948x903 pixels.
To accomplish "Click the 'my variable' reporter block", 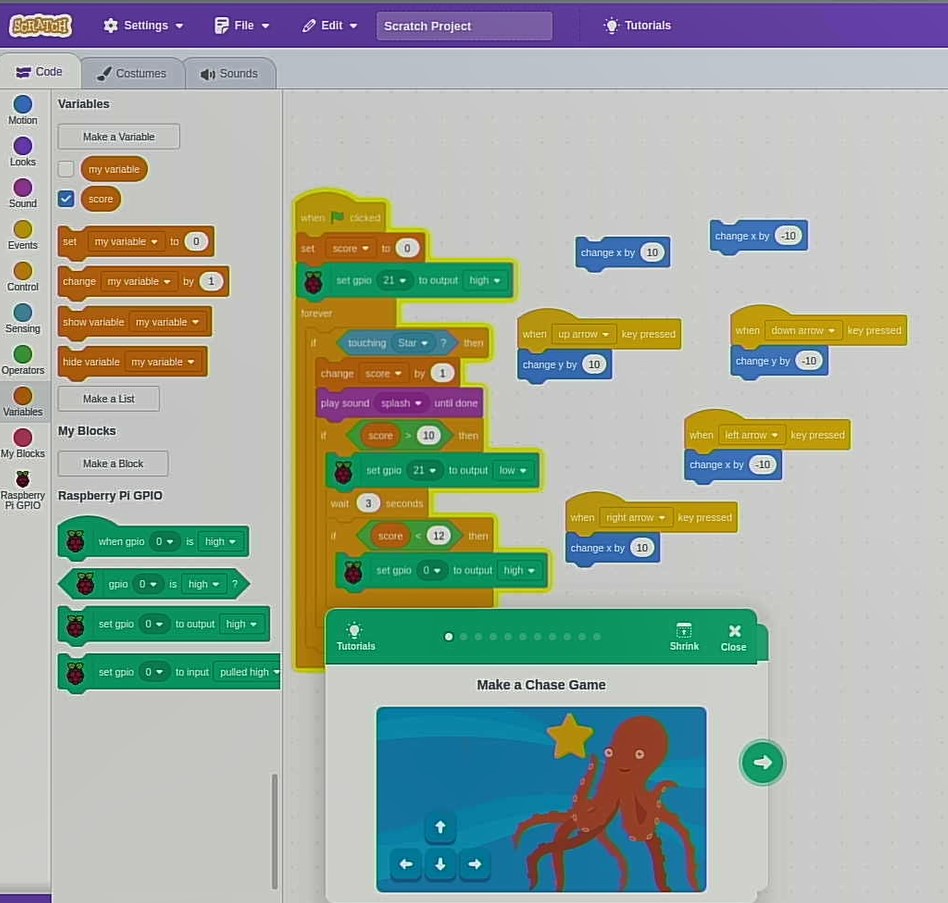I will pyautogui.click(x=114, y=169).
